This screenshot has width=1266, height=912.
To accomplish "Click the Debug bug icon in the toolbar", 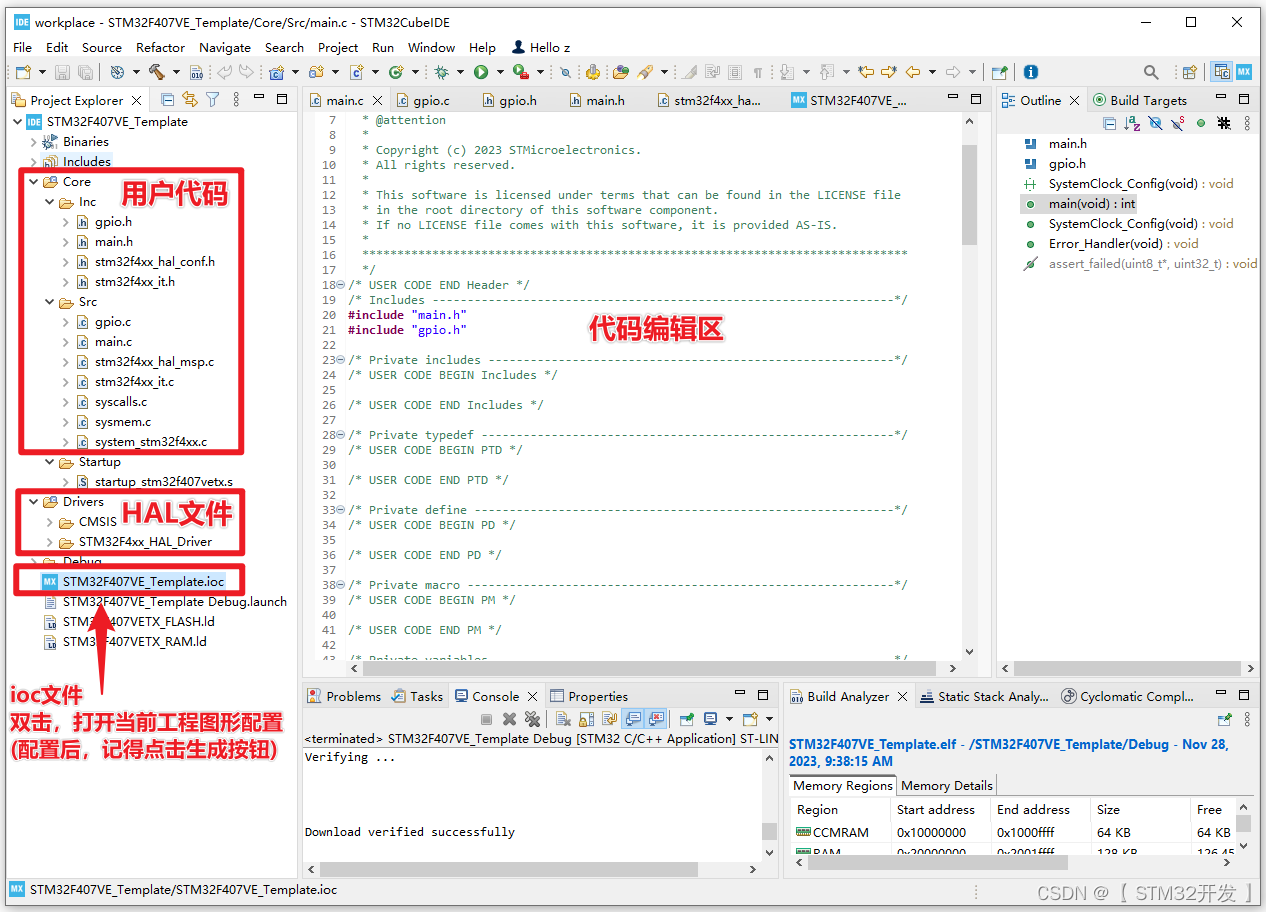I will [441, 72].
